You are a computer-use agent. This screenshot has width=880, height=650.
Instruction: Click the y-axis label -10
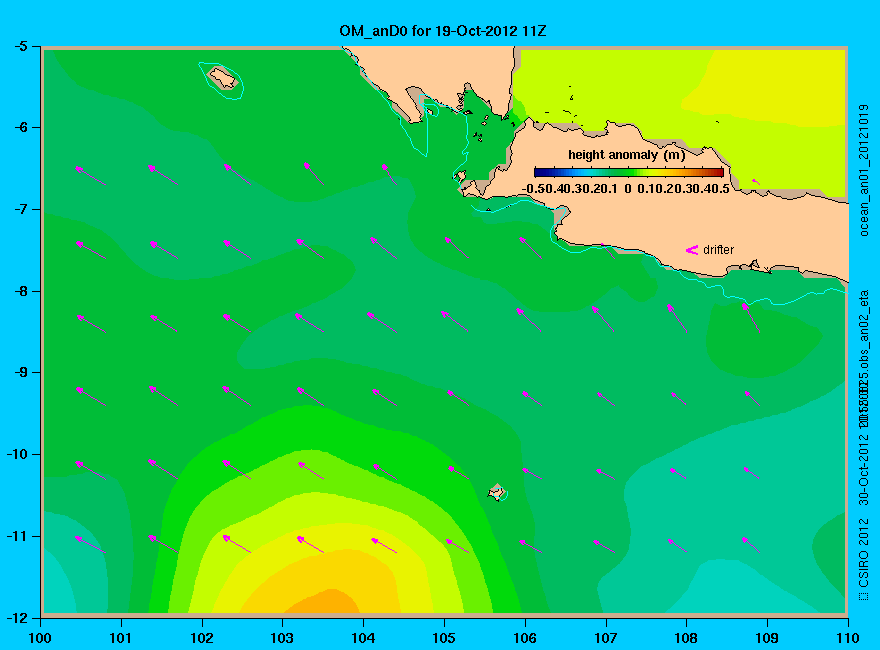17,454
